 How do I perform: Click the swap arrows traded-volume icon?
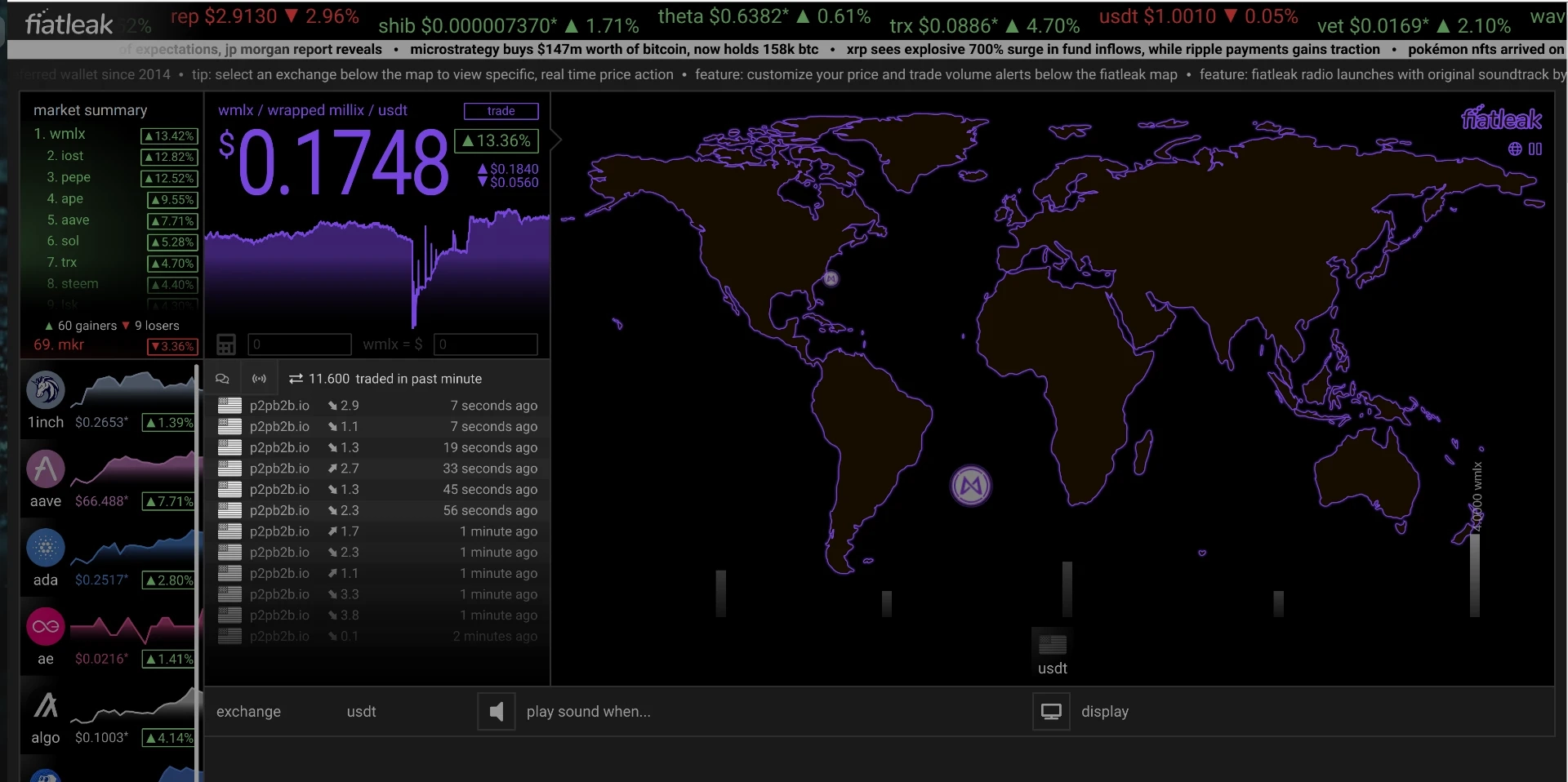(x=296, y=379)
